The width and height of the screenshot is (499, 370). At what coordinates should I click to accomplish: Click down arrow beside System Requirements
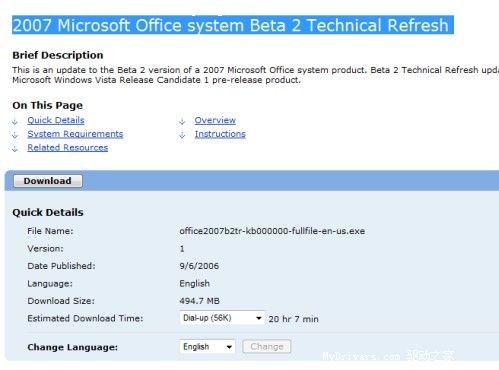point(15,135)
